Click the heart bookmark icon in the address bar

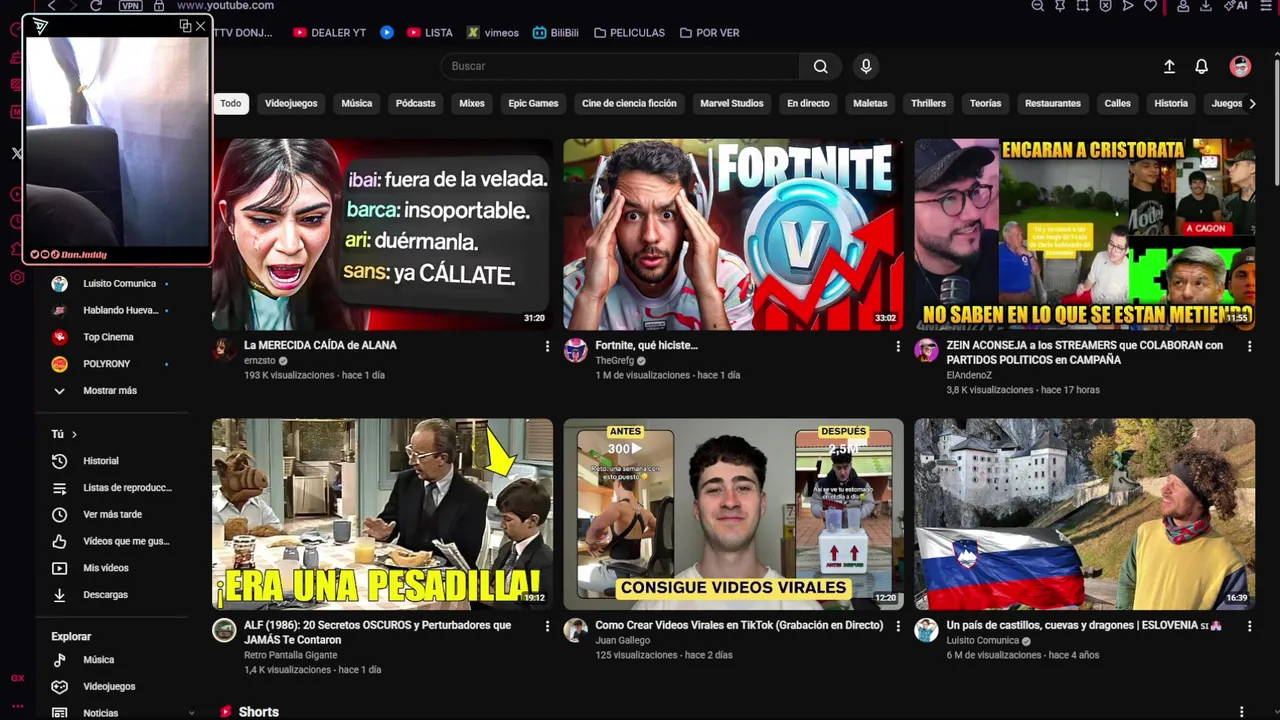[1151, 6]
